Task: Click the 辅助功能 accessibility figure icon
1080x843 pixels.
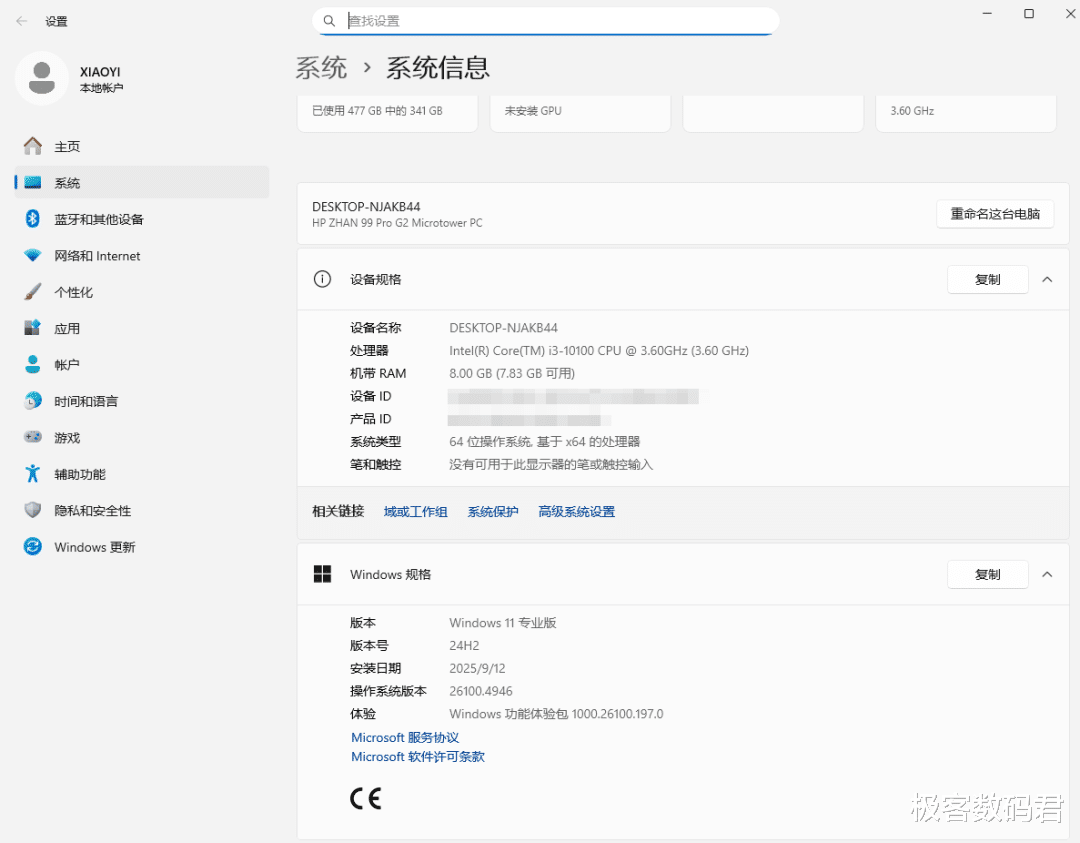Action: [x=32, y=473]
